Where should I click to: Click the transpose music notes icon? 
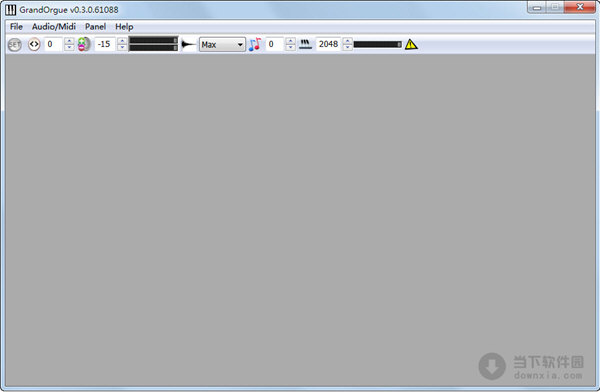[x=255, y=44]
